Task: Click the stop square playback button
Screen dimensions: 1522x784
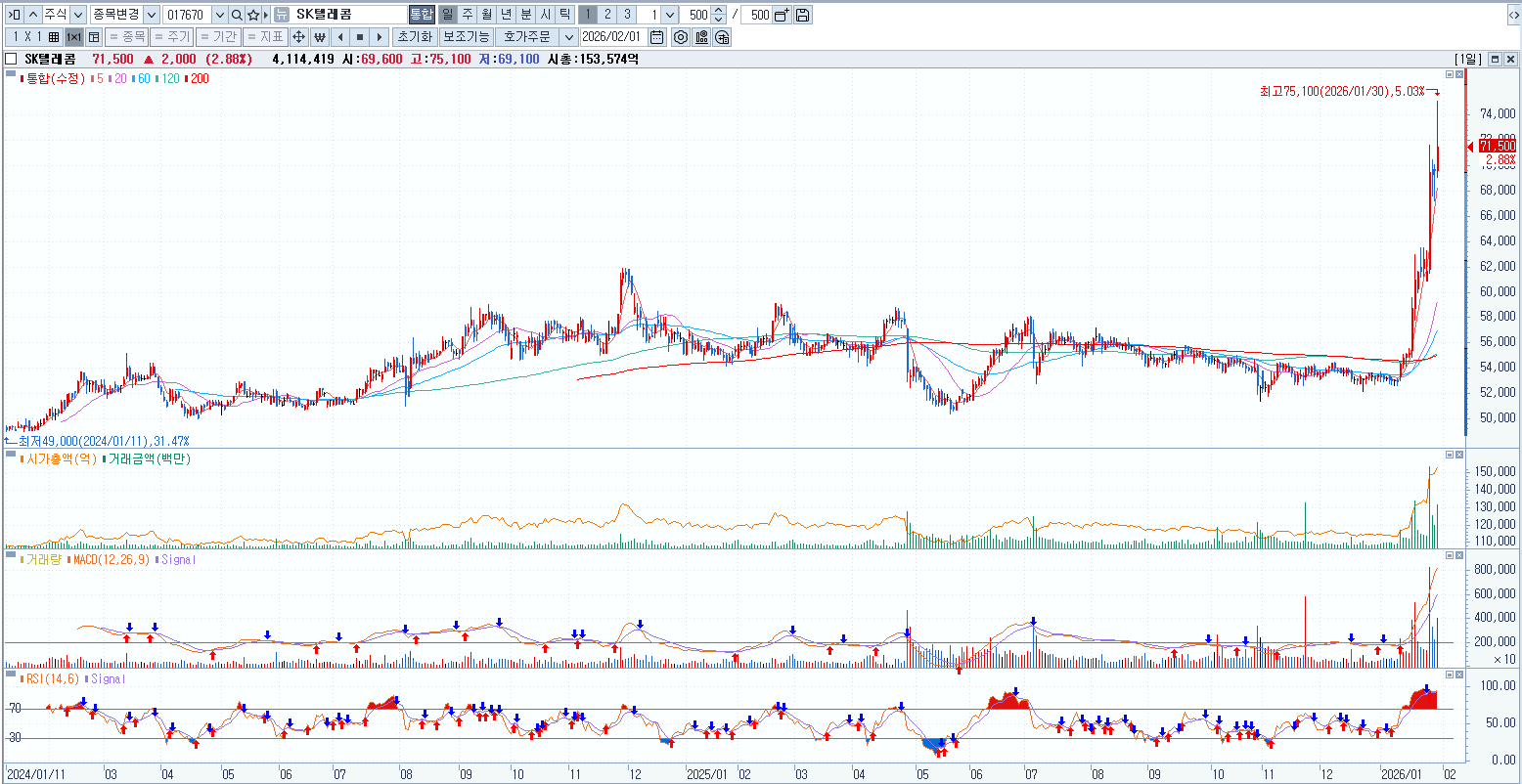Action: (x=359, y=37)
